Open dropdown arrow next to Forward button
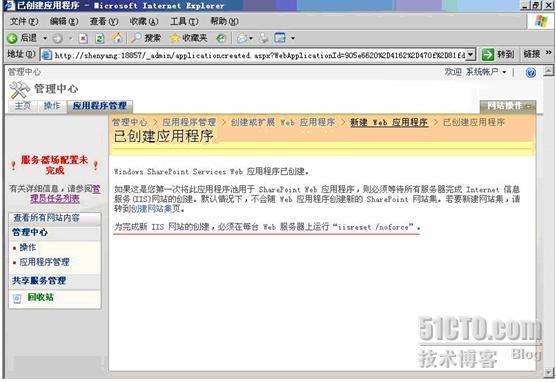Screen dimensions: 556x382 (x=70, y=38)
